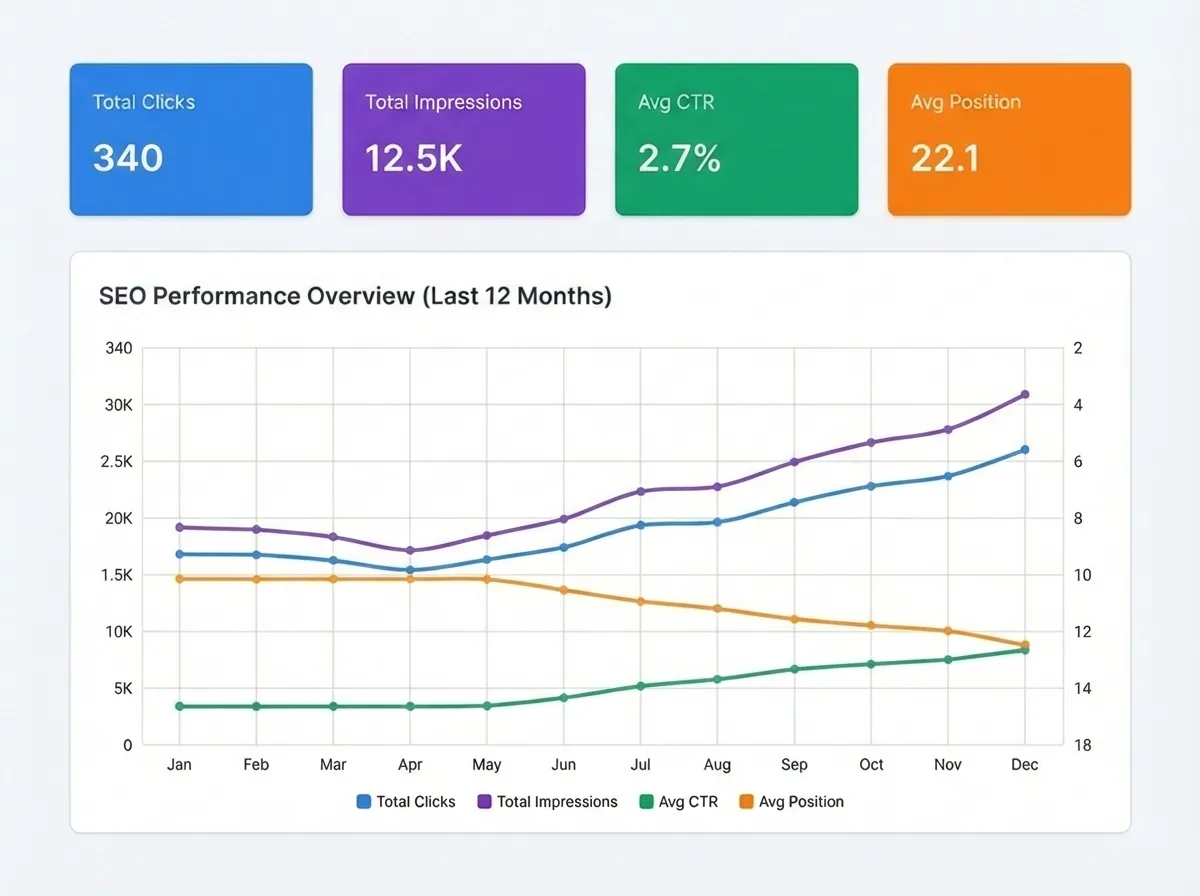Click the July Total Impressions data point
This screenshot has width=1200, height=896.
[x=641, y=491]
